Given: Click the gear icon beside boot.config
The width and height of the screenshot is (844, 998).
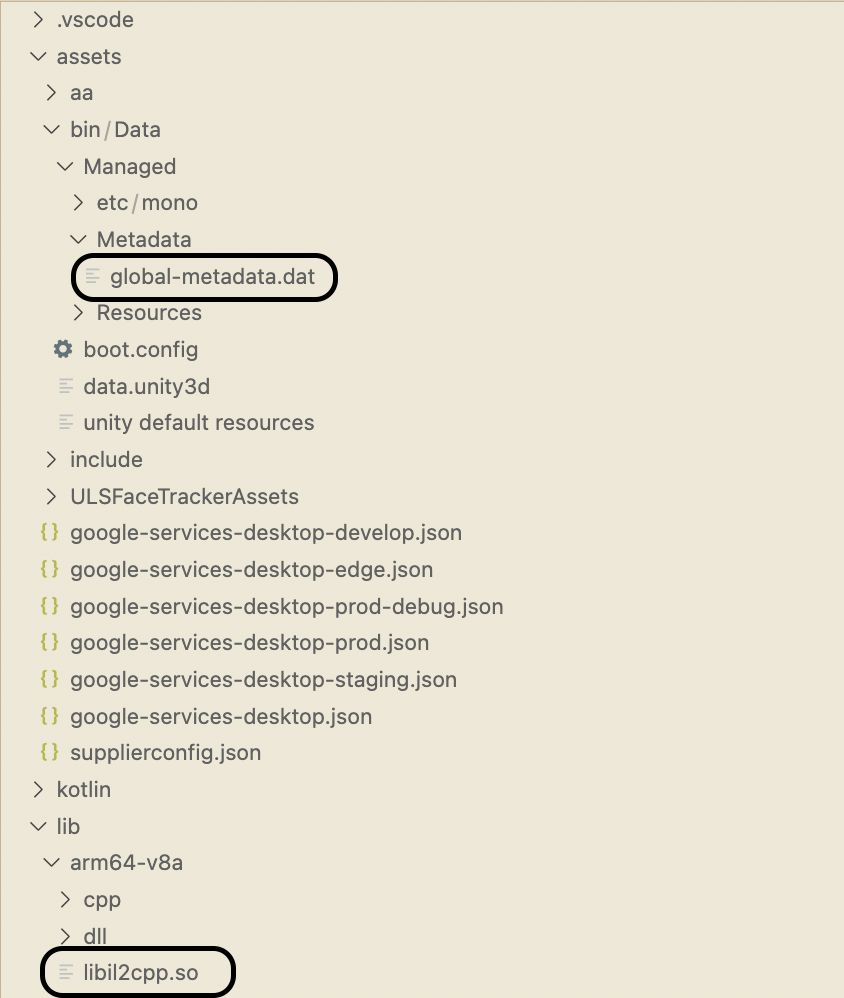Looking at the screenshot, I should click(63, 350).
